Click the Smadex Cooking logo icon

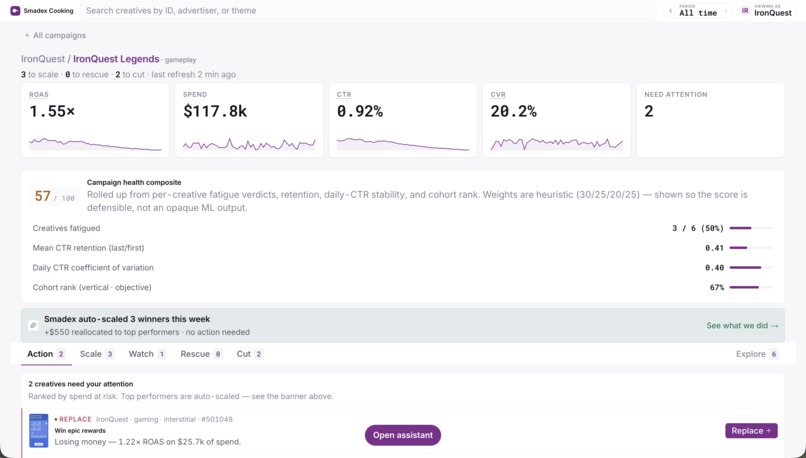pyautogui.click(x=15, y=10)
